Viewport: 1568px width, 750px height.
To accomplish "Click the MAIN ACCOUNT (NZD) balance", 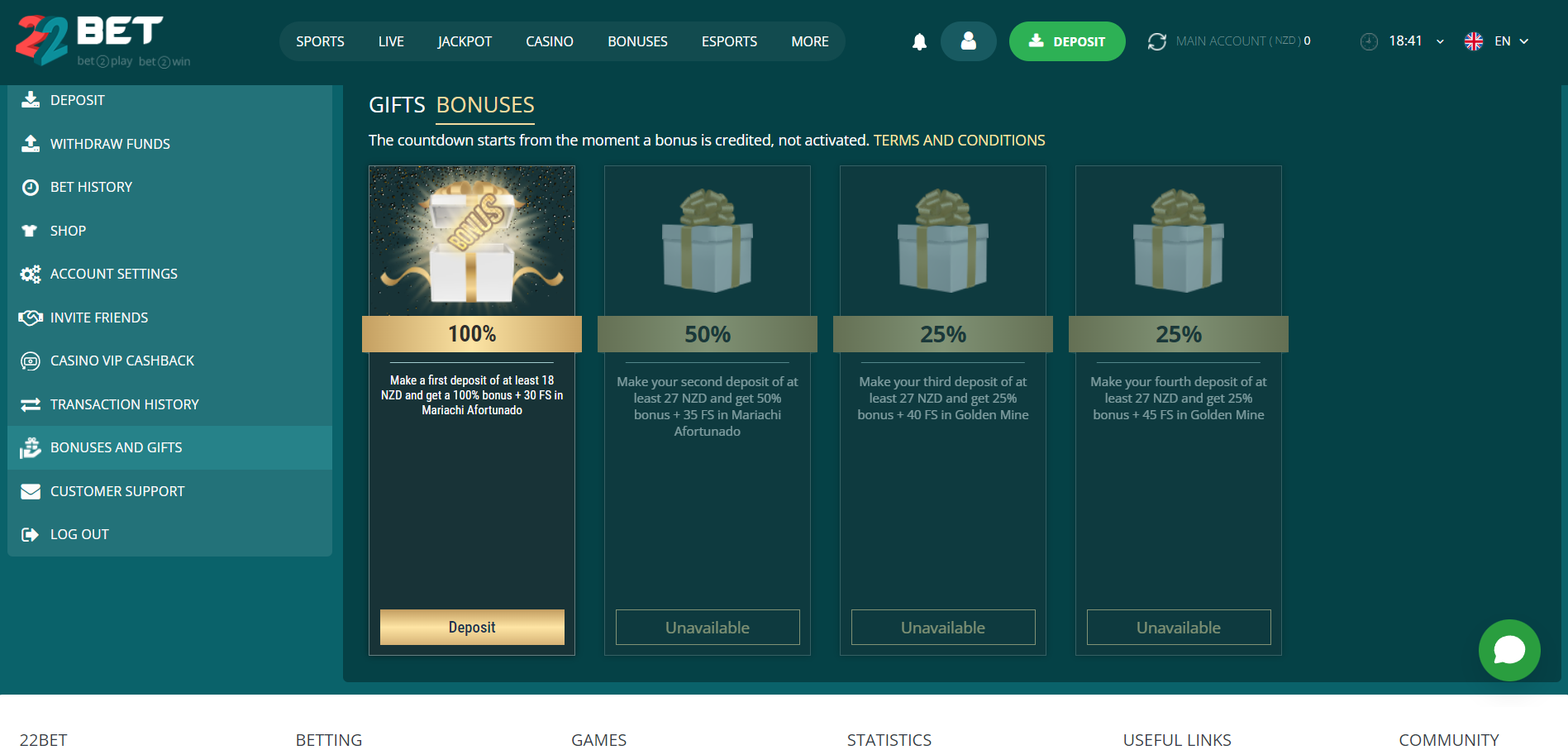I will (x=1243, y=41).
